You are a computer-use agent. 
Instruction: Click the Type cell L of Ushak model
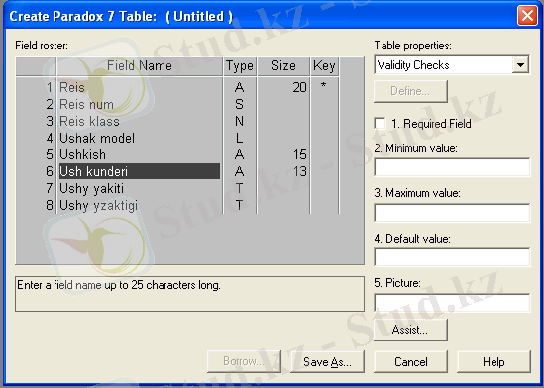[x=239, y=138]
